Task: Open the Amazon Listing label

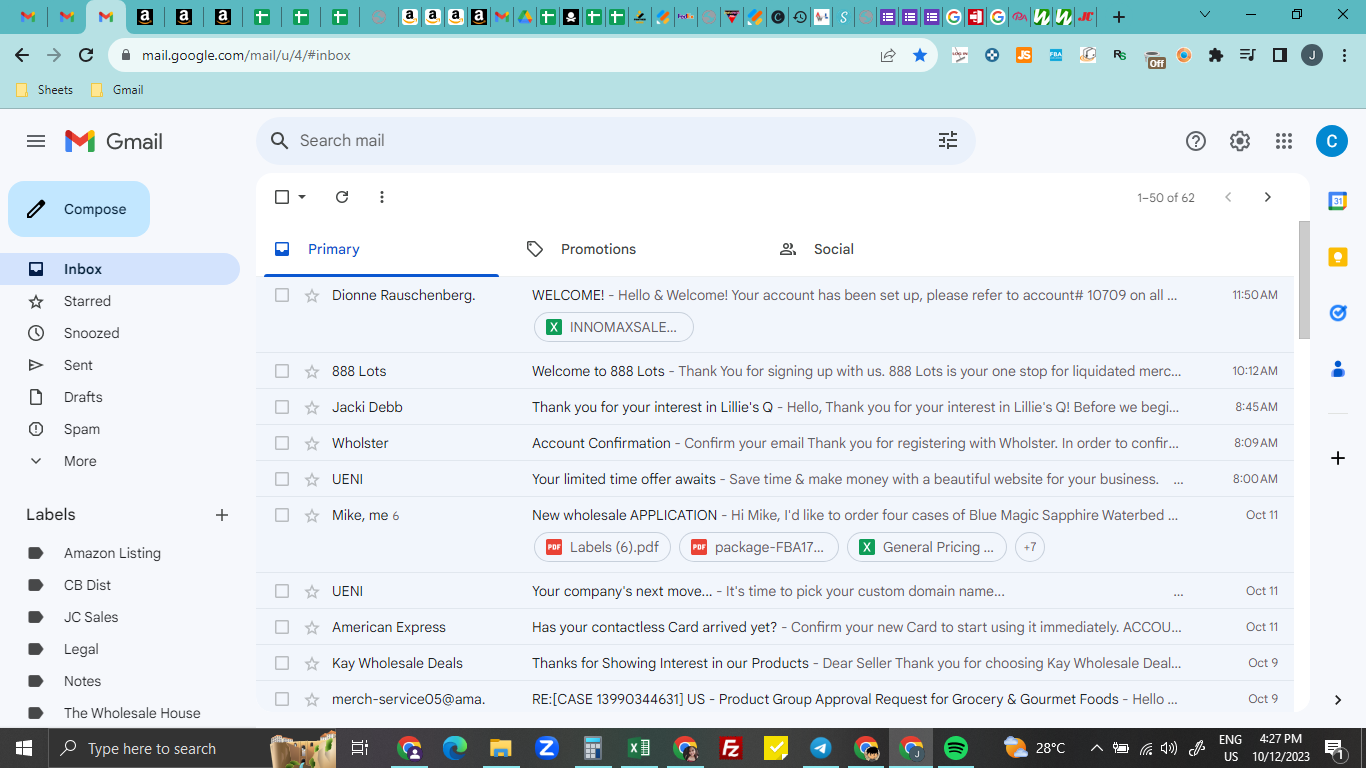Action: pyautogui.click(x=120, y=553)
